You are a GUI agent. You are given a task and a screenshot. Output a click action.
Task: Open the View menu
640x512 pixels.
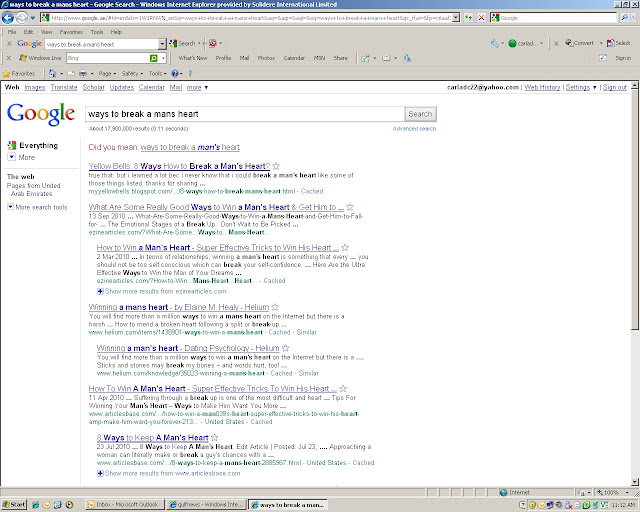46,32
